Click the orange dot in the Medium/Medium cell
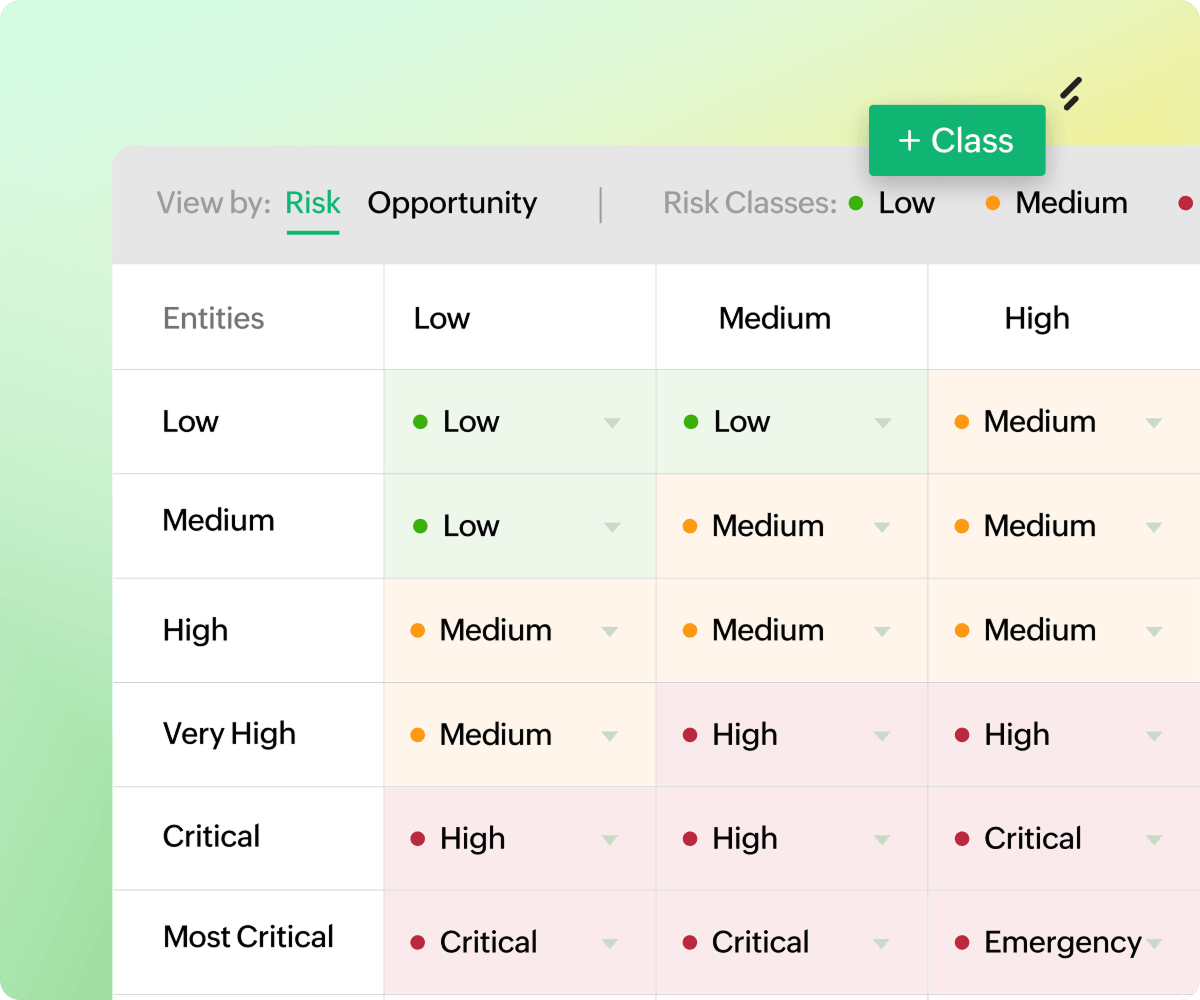This screenshot has width=1200, height=1000. tap(690, 526)
